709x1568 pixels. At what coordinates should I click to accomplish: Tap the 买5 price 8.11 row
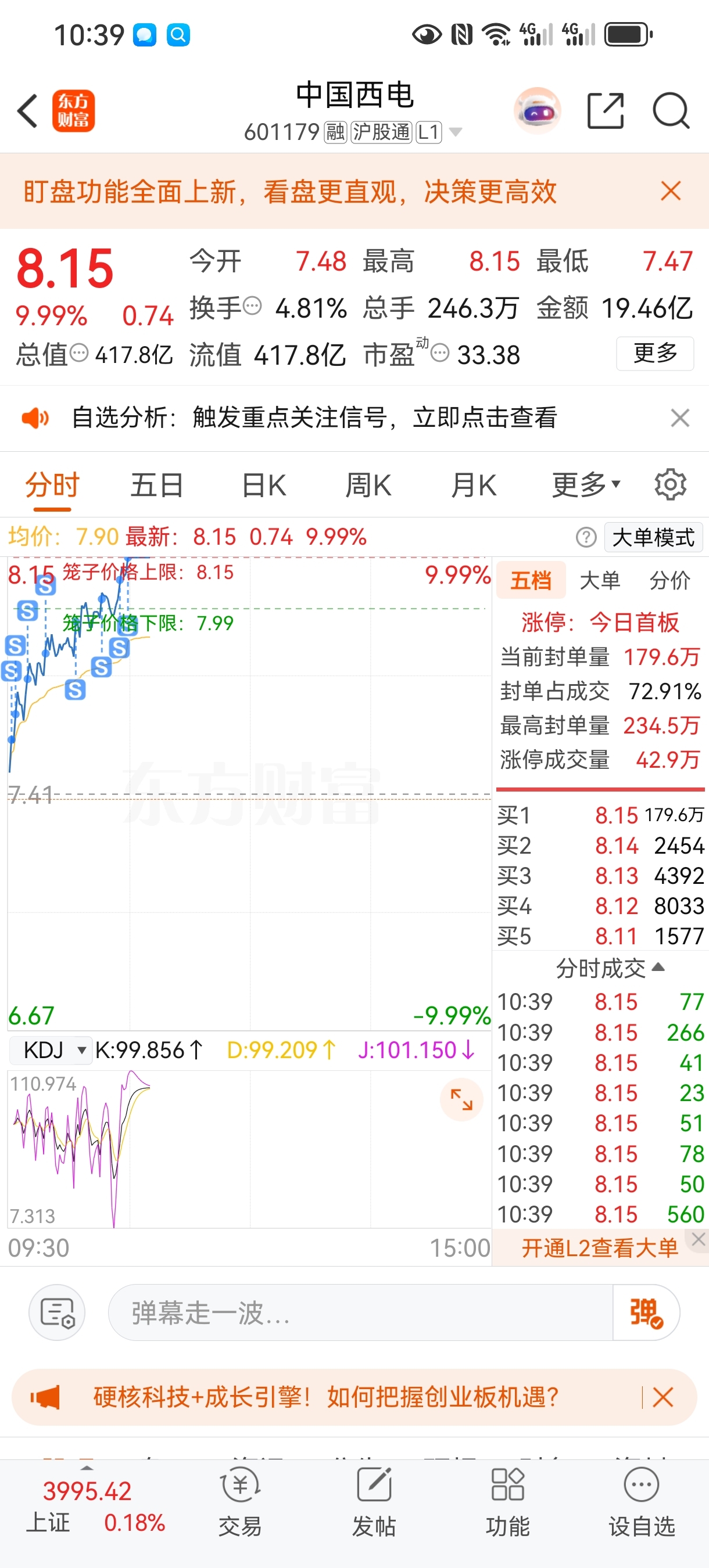coord(600,936)
